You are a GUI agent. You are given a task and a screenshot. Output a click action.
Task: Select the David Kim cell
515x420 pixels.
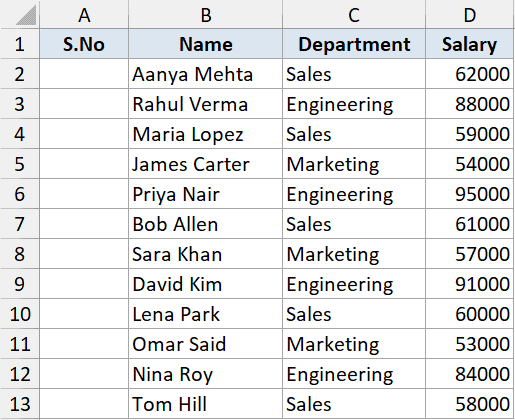coord(205,284)
